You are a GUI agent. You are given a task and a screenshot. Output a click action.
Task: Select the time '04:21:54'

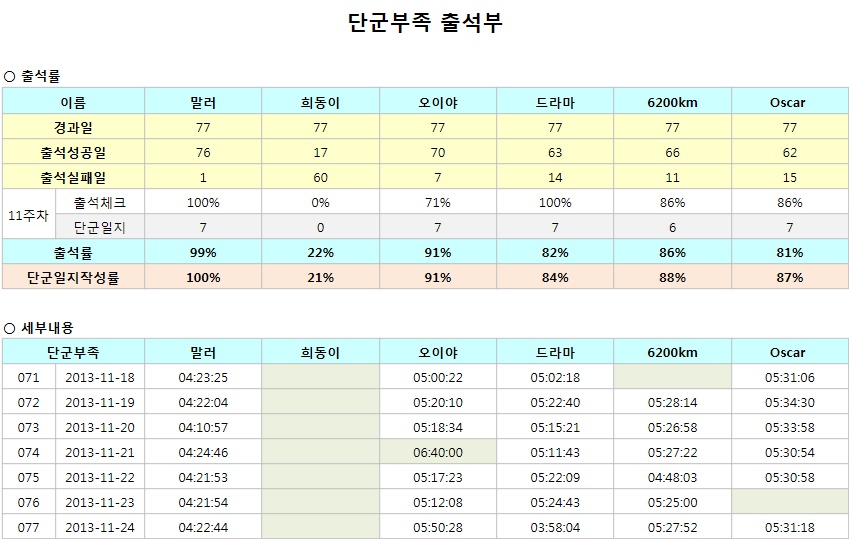coord(203,502)
